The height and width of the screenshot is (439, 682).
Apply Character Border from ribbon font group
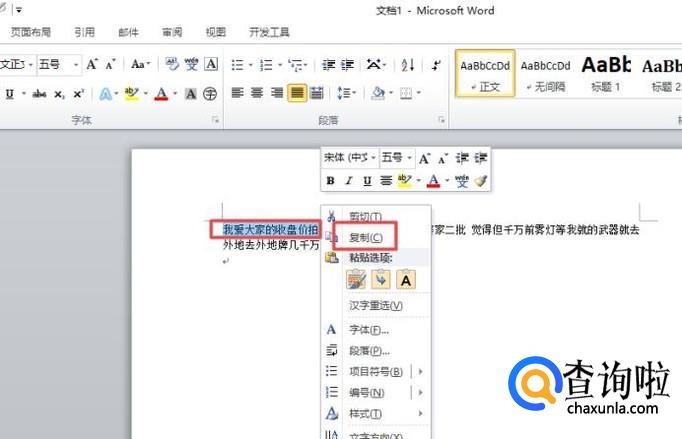(x=211, y=64)
